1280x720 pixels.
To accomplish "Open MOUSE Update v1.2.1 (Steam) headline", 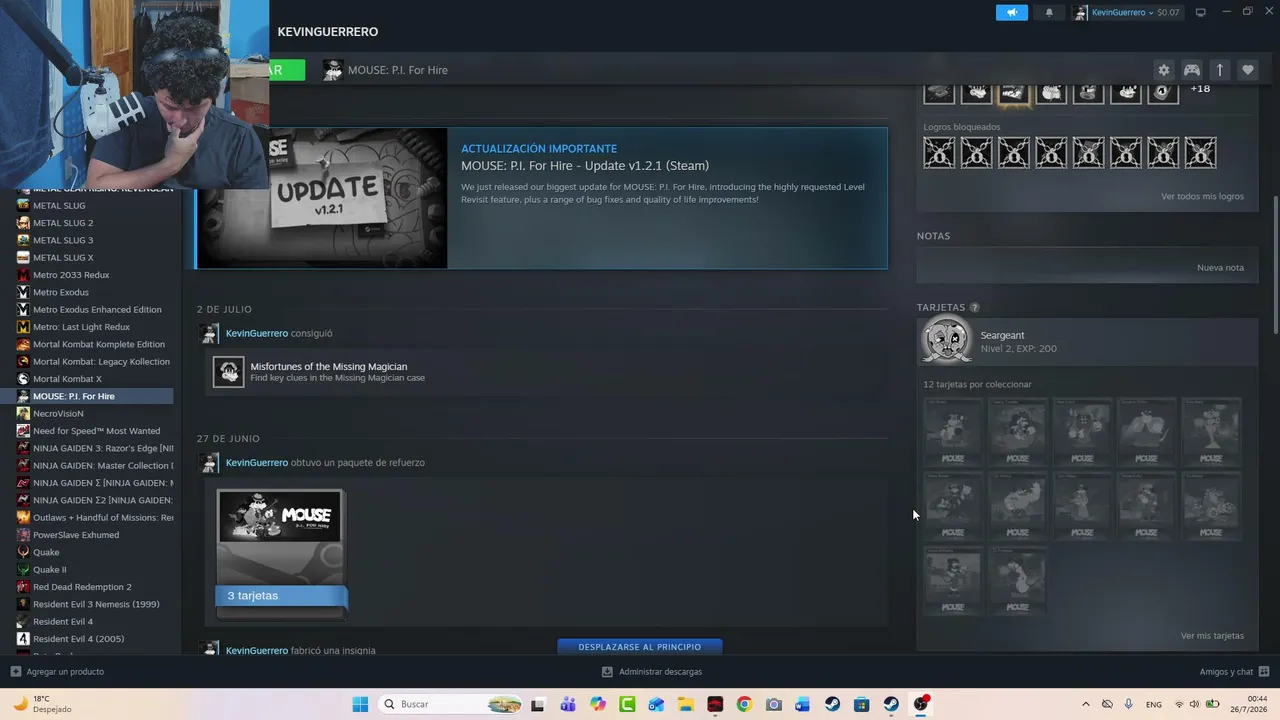I will coord(585,166).
